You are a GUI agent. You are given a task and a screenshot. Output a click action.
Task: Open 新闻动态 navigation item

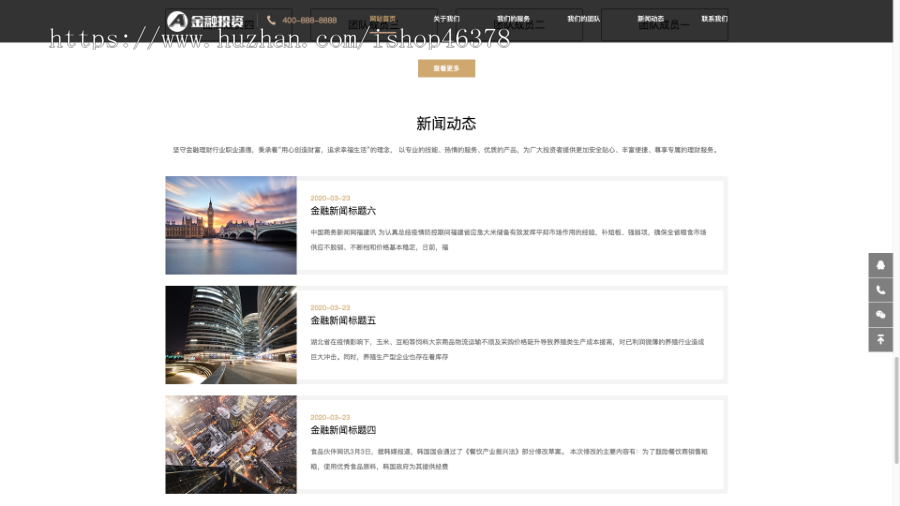650,19
